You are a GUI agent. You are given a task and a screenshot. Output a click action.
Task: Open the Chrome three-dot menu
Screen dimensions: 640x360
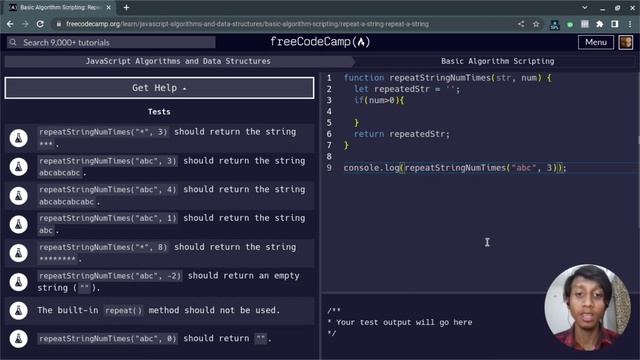[x=630, y=24]
